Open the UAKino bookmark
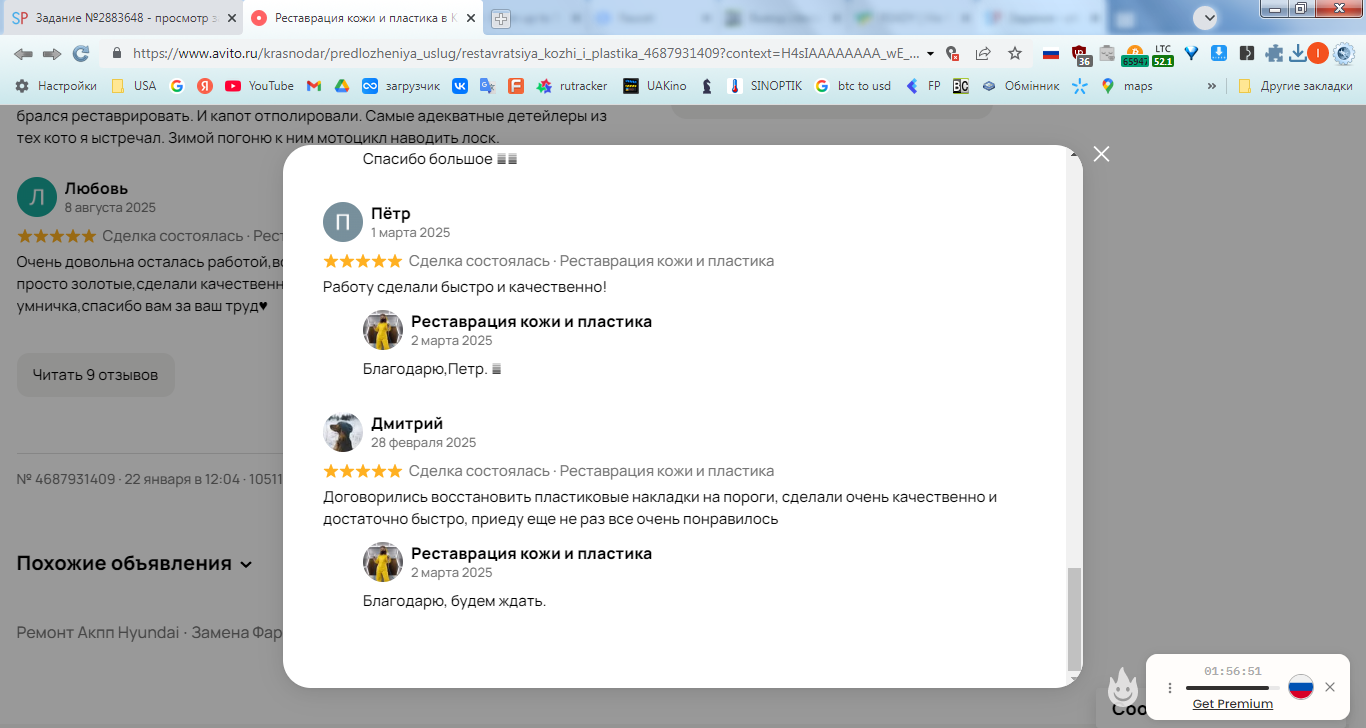 tap(654, 86)
